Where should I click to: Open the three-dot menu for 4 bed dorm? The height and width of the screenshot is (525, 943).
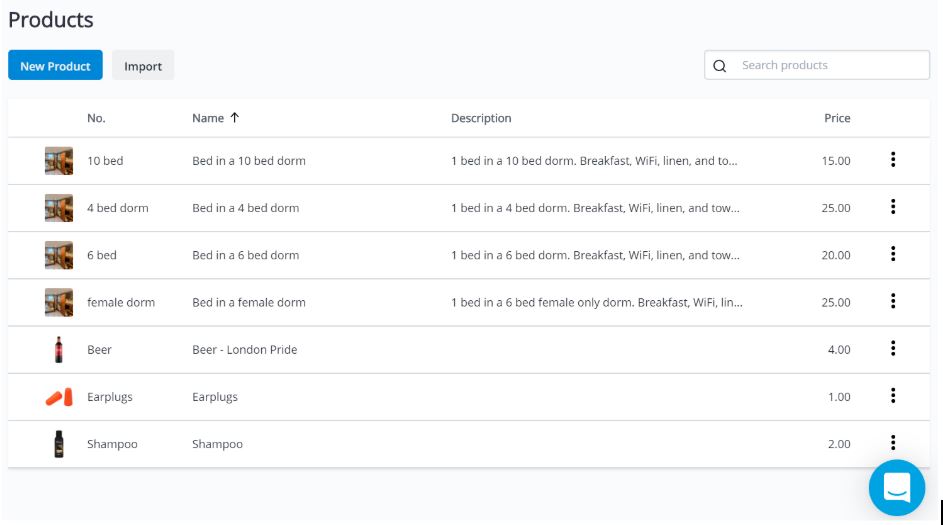[x=893, y=207]
